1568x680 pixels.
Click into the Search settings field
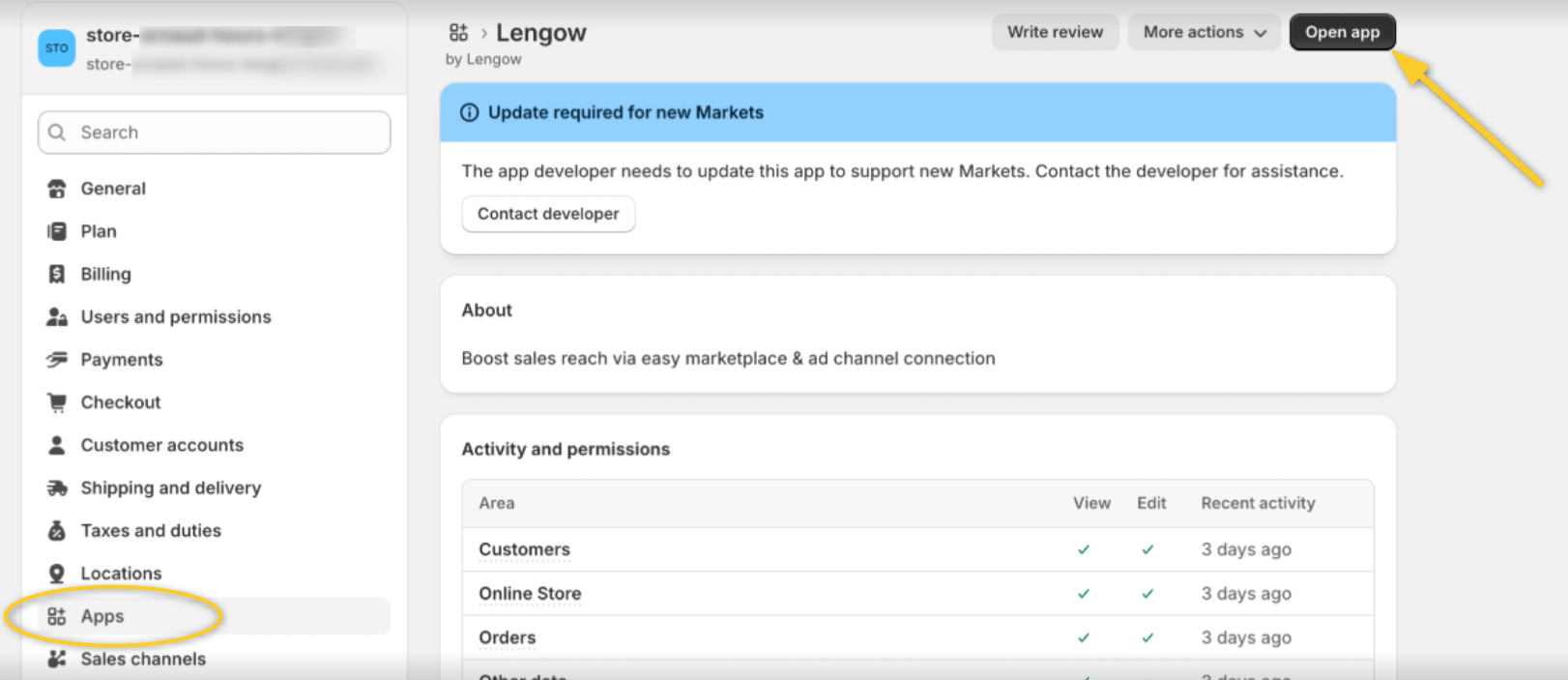[x=215, y=133]
